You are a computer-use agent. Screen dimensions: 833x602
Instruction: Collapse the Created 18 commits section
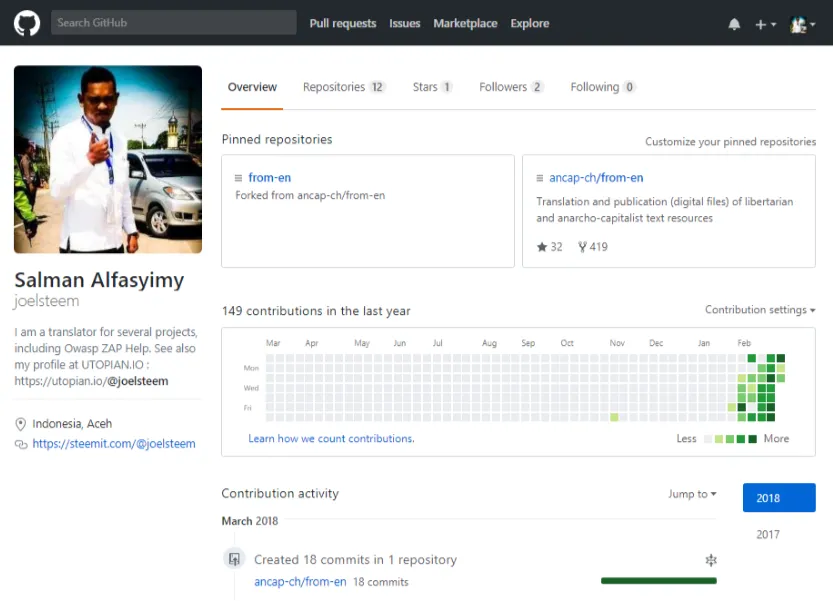(x=711, y=560)
